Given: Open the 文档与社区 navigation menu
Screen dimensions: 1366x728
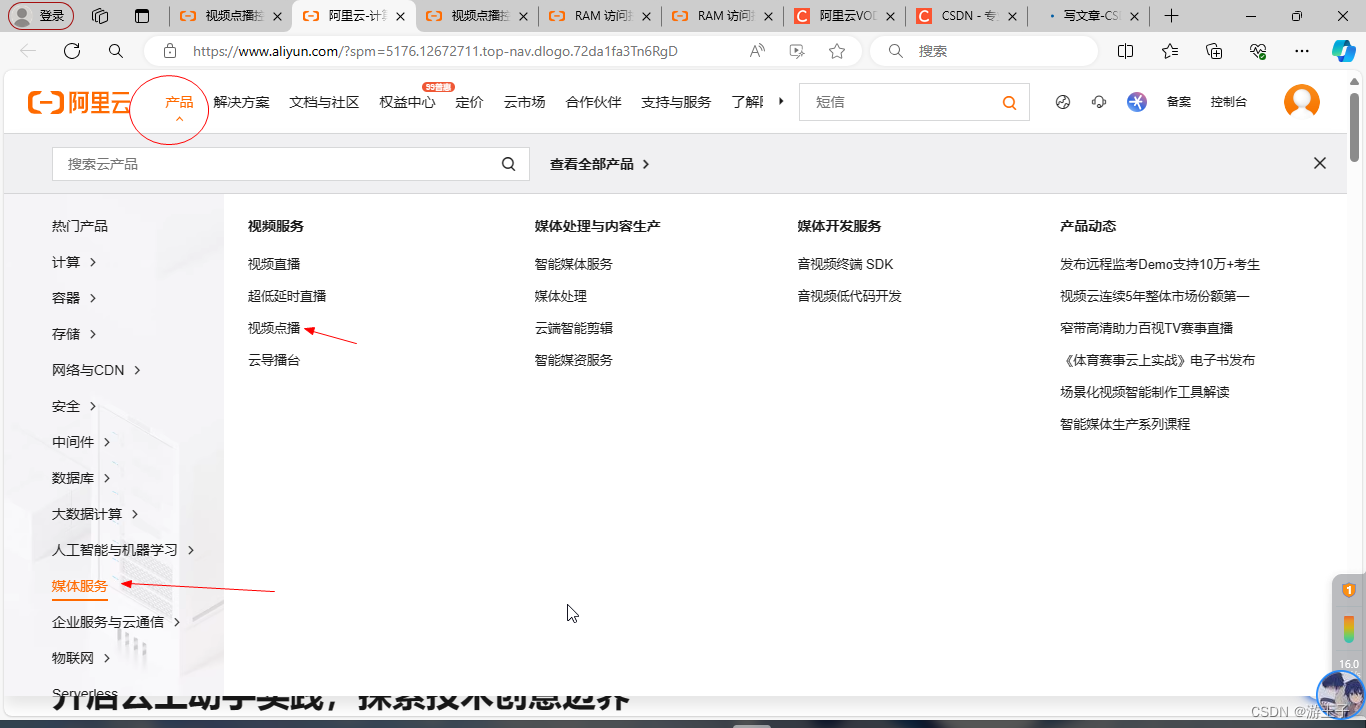Looking at the screenshot, I should point(324,102).
